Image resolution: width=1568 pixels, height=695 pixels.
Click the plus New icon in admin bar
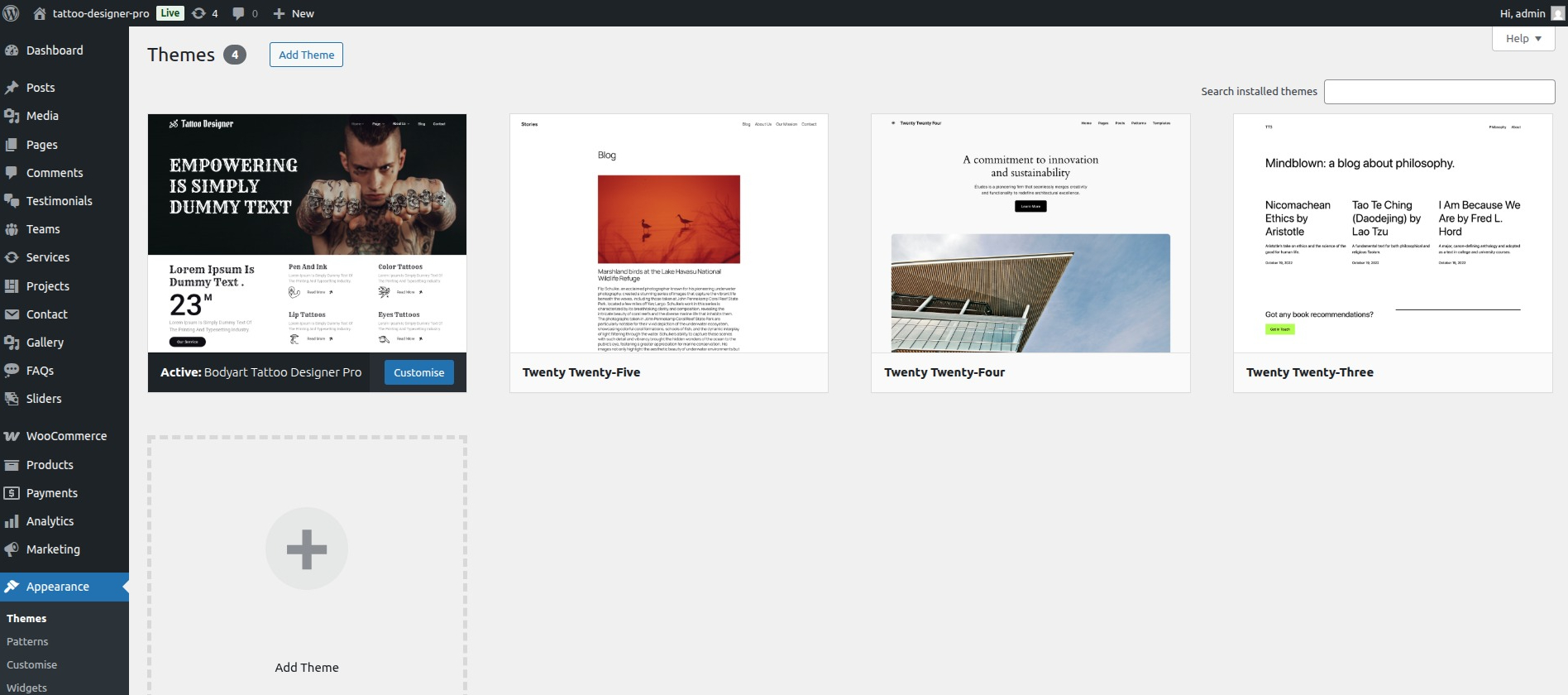click(279, 13)
